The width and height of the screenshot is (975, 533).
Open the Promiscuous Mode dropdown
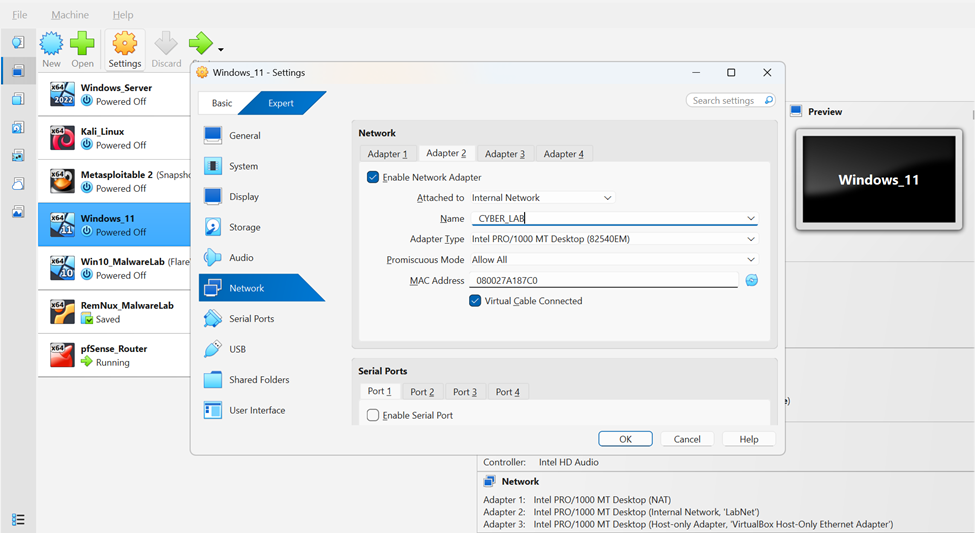[614, 259]
